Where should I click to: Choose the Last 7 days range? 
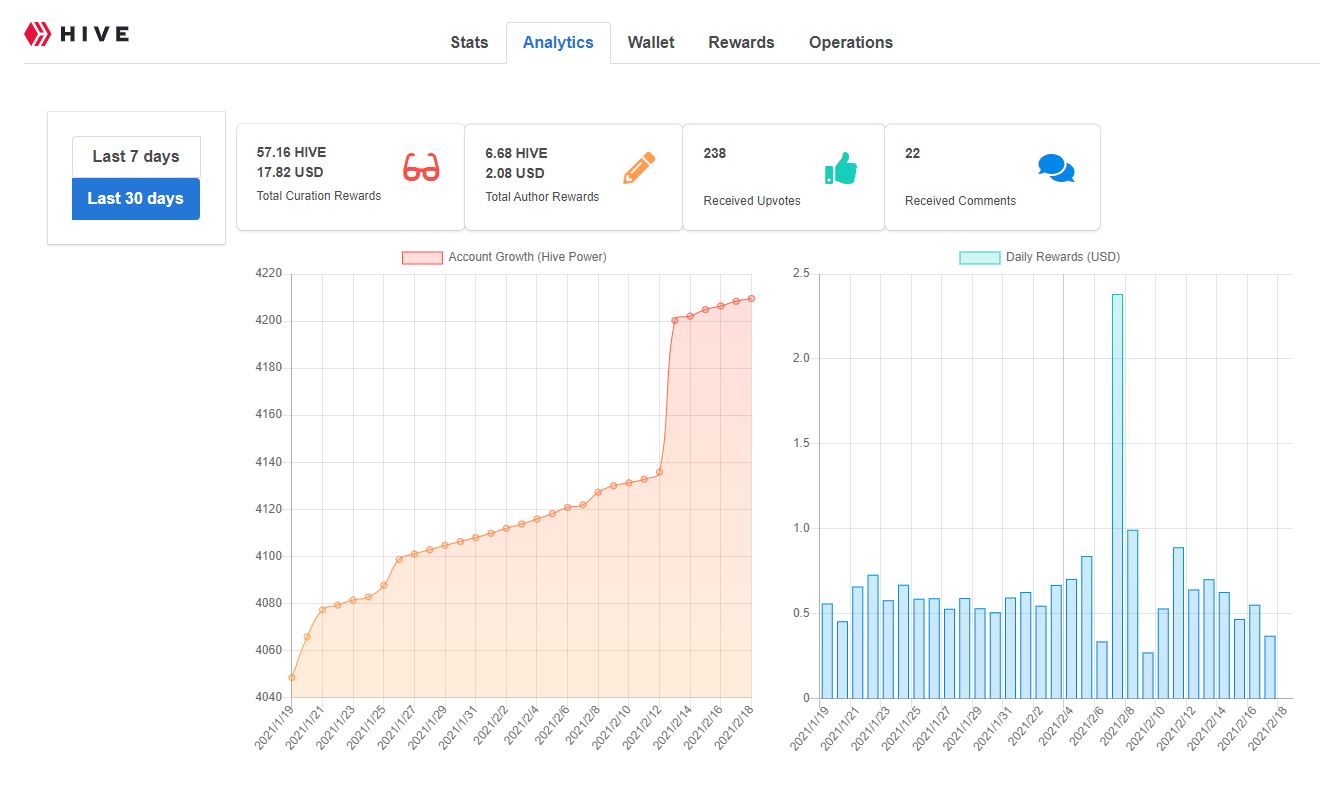point(136,157)
